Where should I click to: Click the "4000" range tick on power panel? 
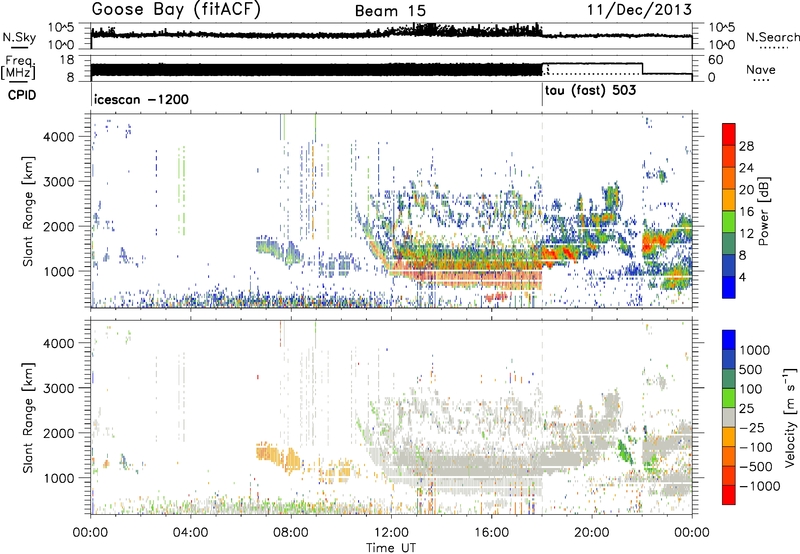[x=59, y=137]
